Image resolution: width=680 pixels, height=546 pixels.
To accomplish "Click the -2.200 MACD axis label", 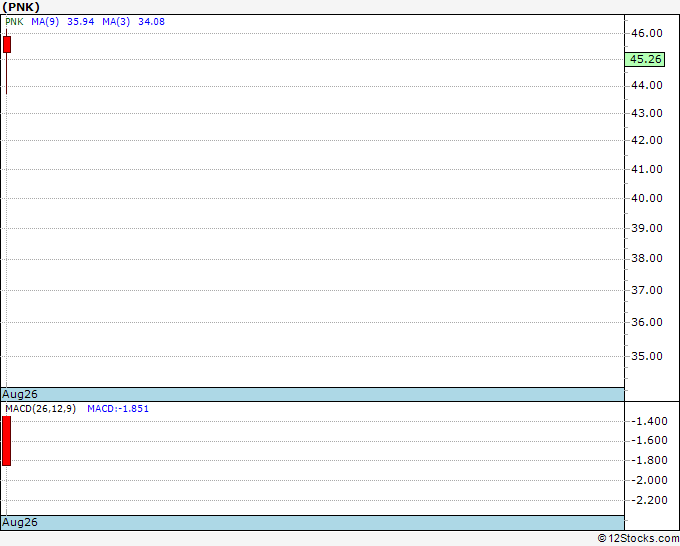I will (x=649, y=500).
